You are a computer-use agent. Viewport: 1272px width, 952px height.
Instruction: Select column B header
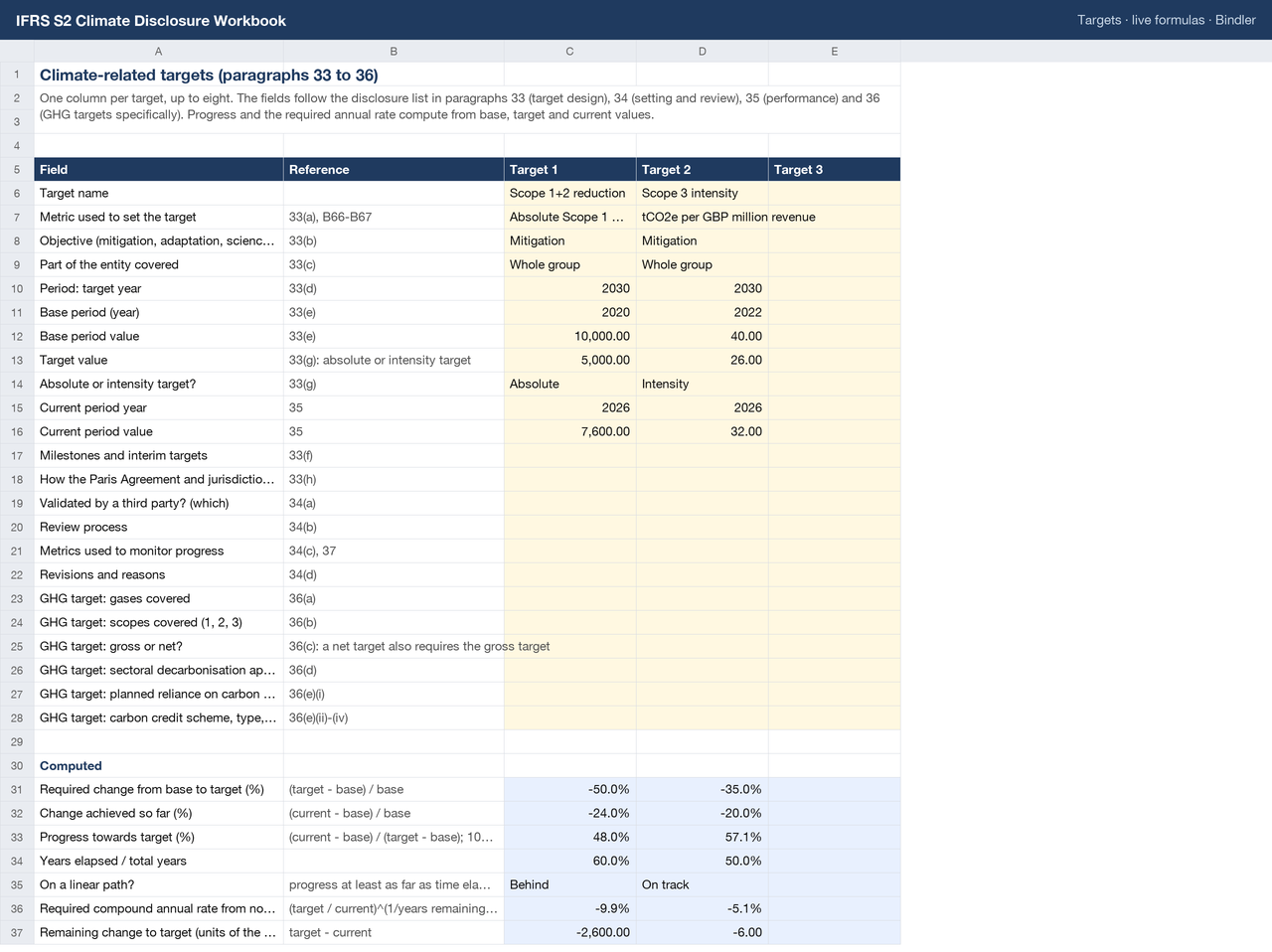click(394, 51)
